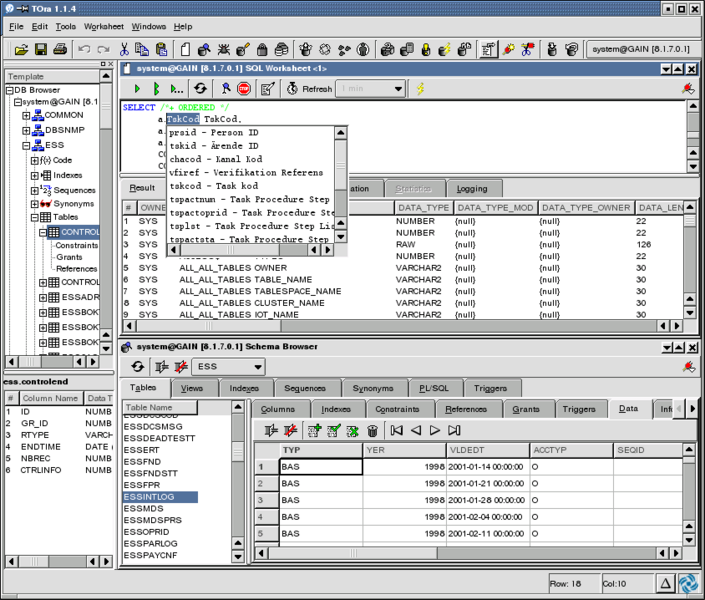Open the refresh interval dropdown
Image resolution: width=705 pixels, height=600 pixels.
tap(371, 89)
